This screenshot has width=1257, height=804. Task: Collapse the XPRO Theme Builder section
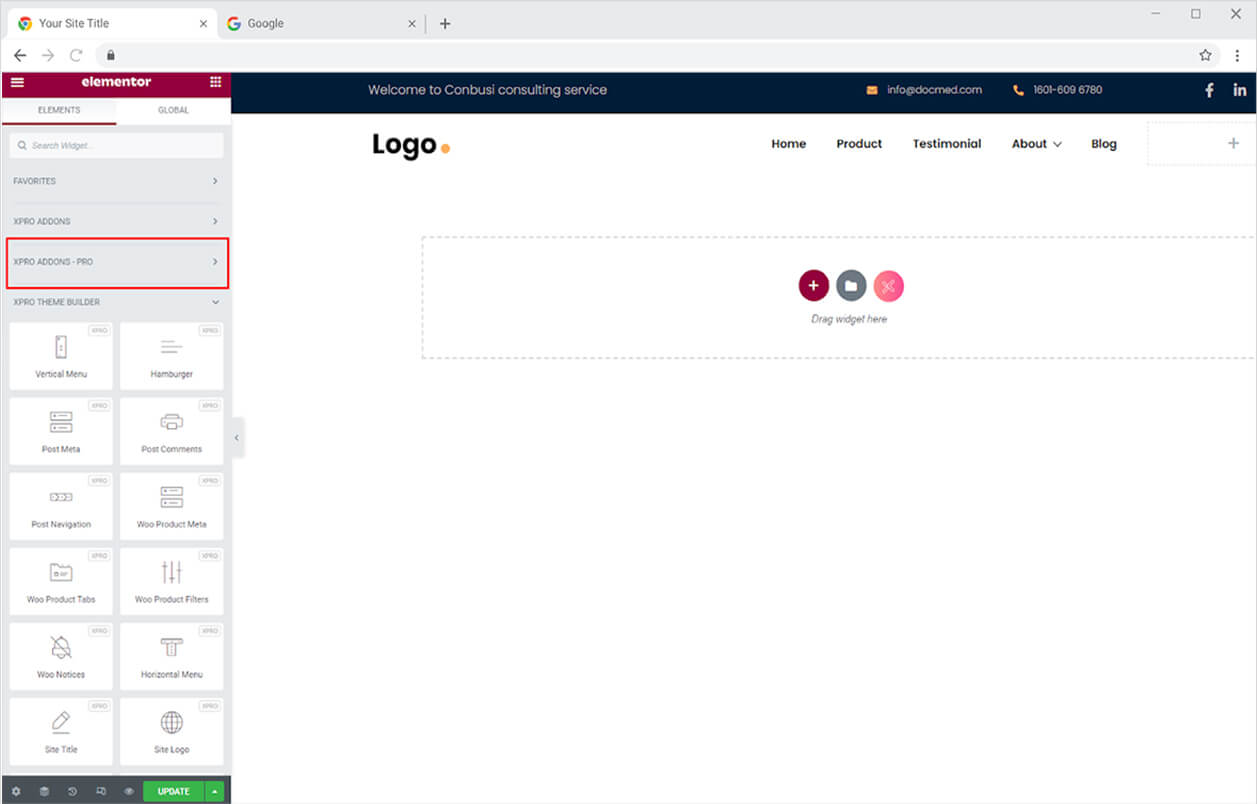point(116,302)
